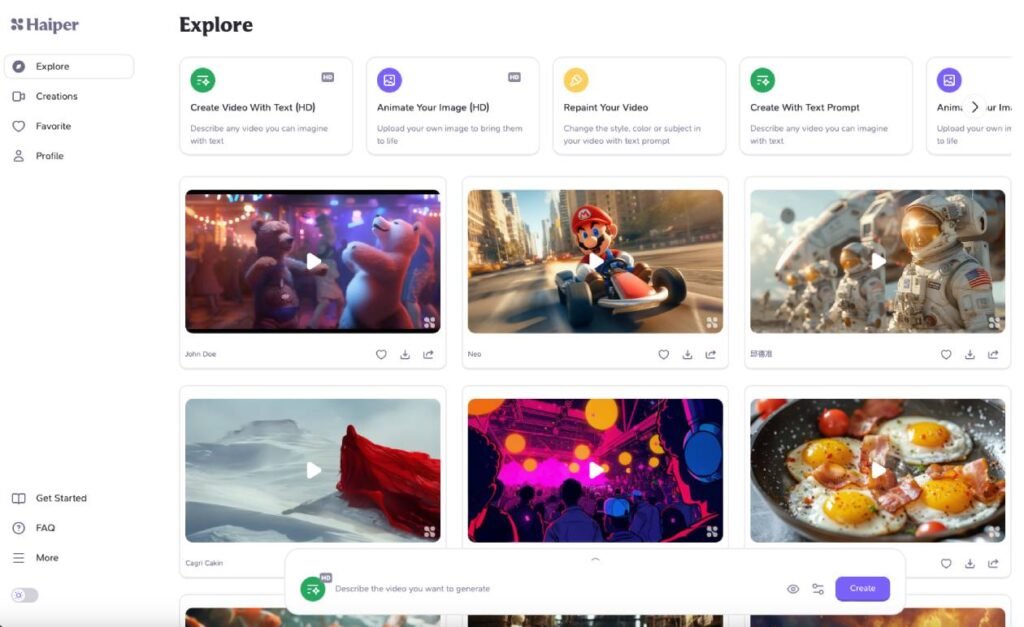Click the yellow Repaint Your Video icon
Screen dimensions: 1024x627
(576, 80)
